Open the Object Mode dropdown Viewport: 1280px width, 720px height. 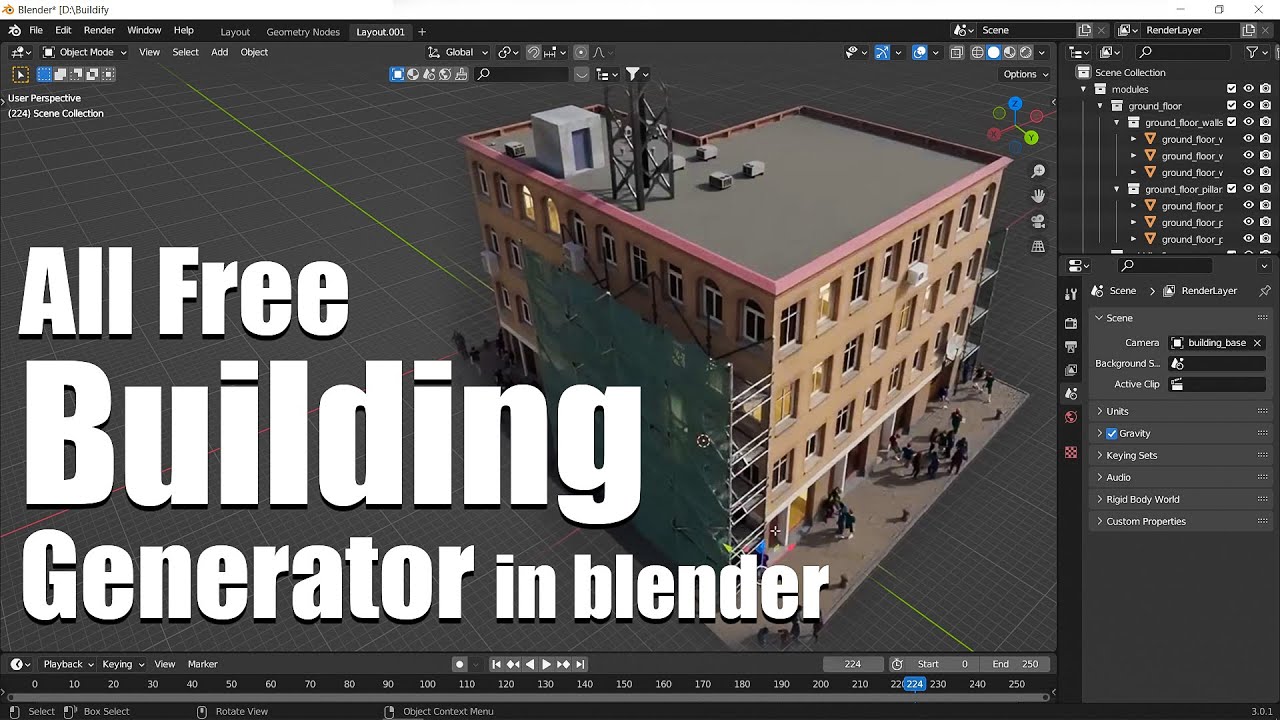tap(86, 52)
